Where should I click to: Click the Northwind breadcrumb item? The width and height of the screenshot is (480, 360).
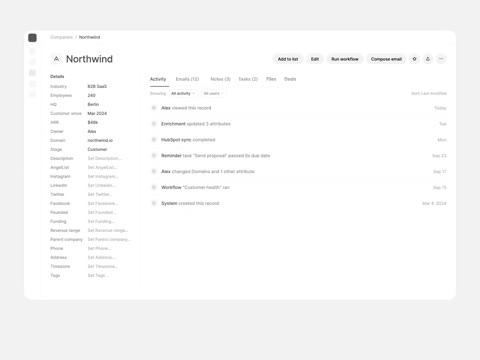tap(89, 37)
